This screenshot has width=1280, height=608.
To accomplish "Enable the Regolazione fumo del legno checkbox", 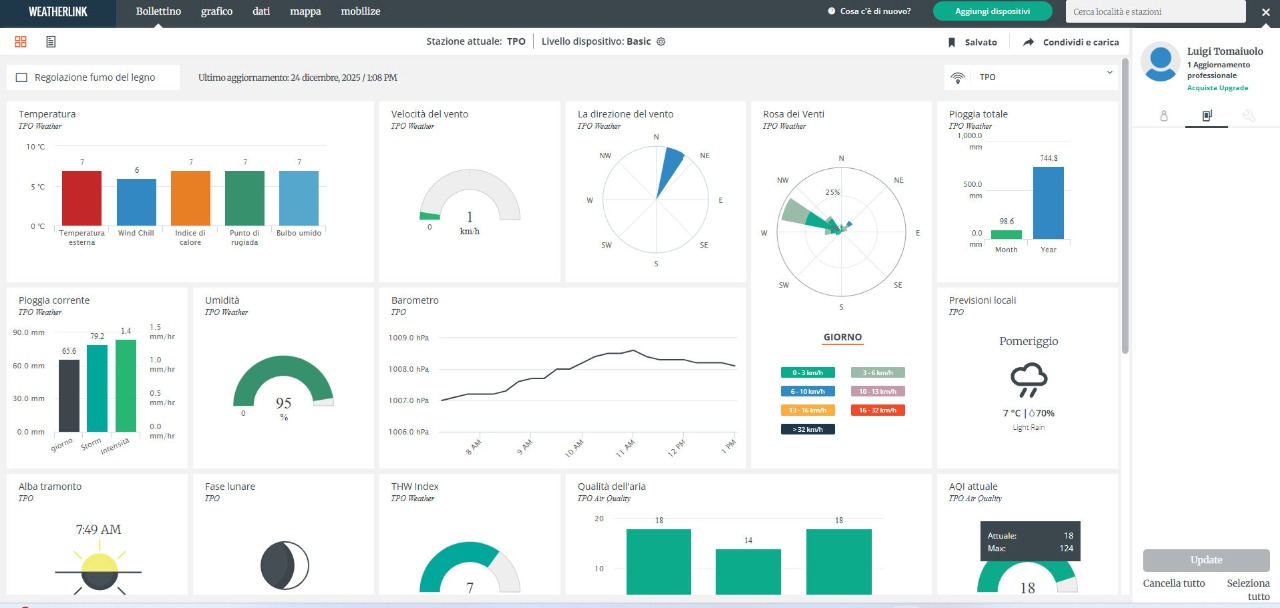I will pyautogui.click(x=22, y=78).
